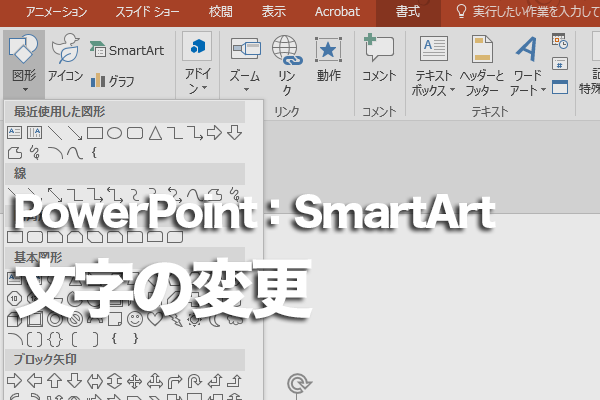Choose triangle shape in recent shapes
Viewport: 600px width, 400px height.
pos(155,133)
